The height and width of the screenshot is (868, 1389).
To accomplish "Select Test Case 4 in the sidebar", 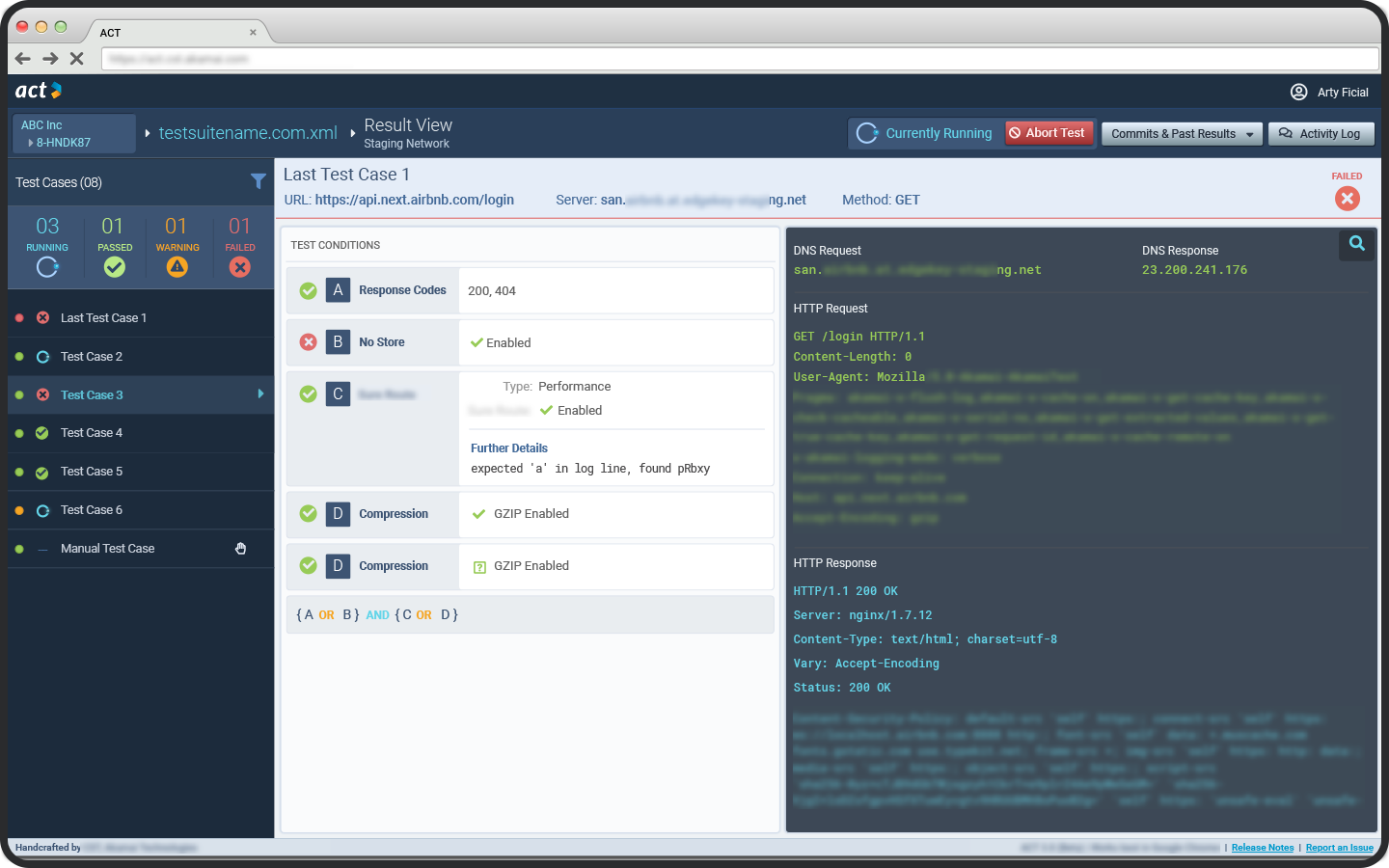I will coord(92,433).
